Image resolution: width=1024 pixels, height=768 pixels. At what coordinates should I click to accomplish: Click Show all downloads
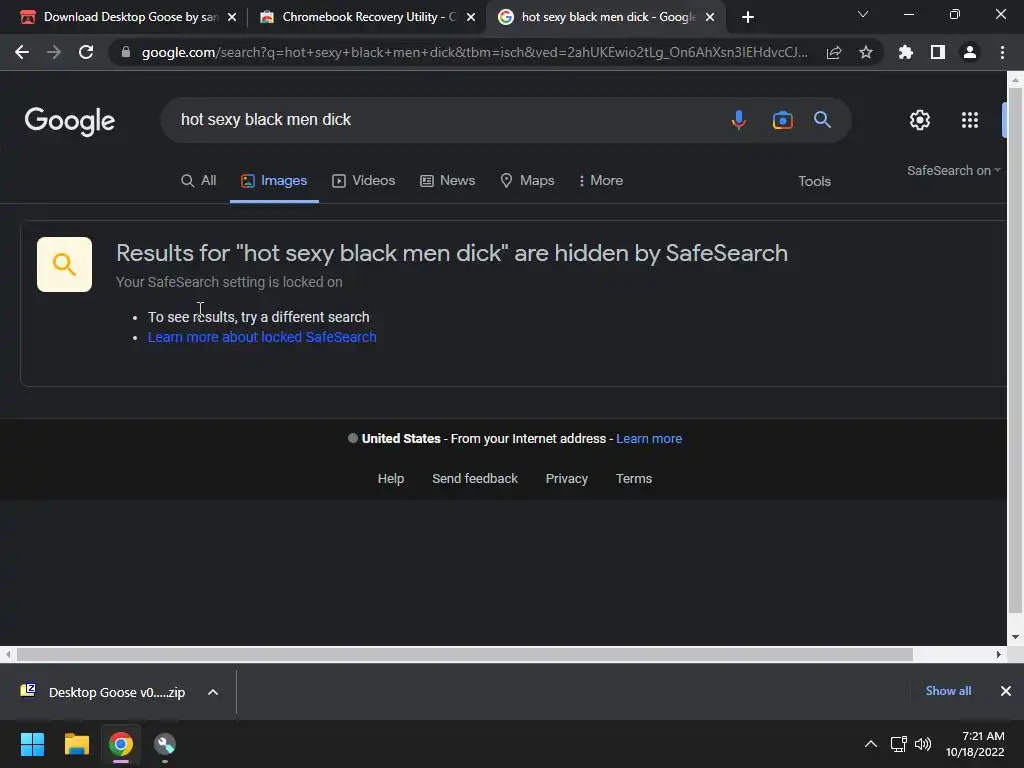pyautogui.click(x=948, y=691)
